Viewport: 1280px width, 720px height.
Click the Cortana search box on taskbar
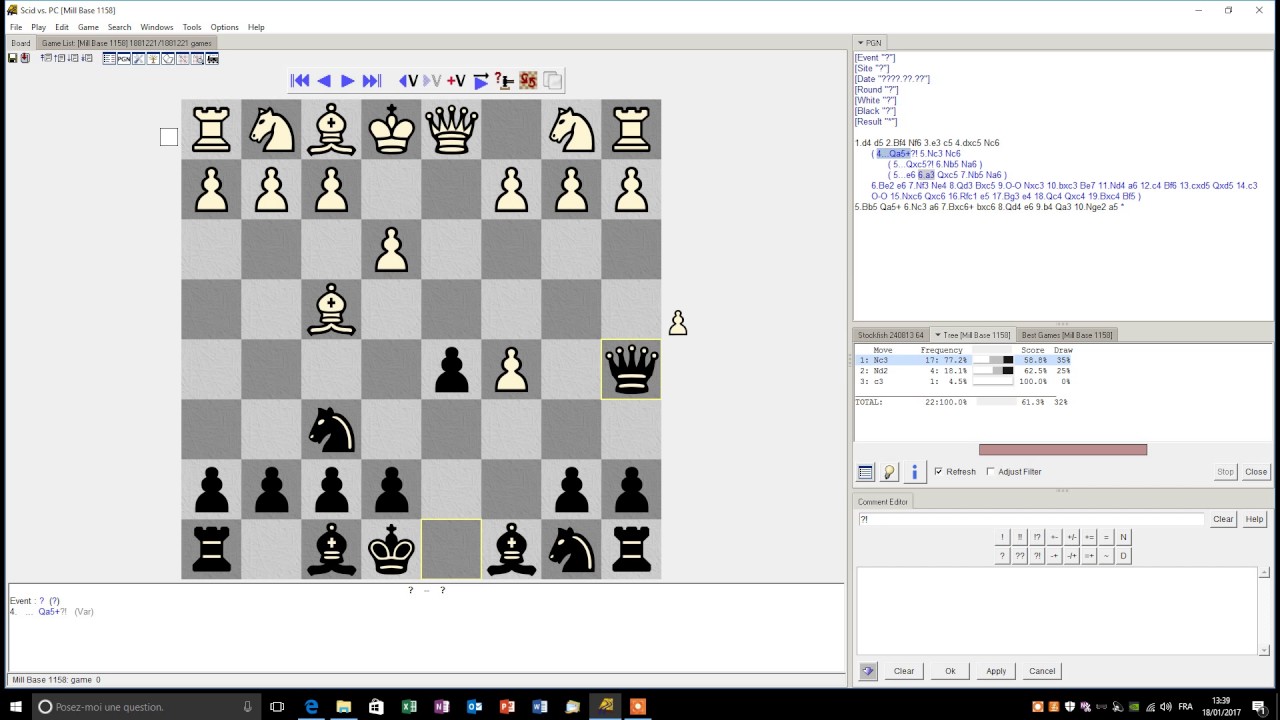[x=148, y=707]
